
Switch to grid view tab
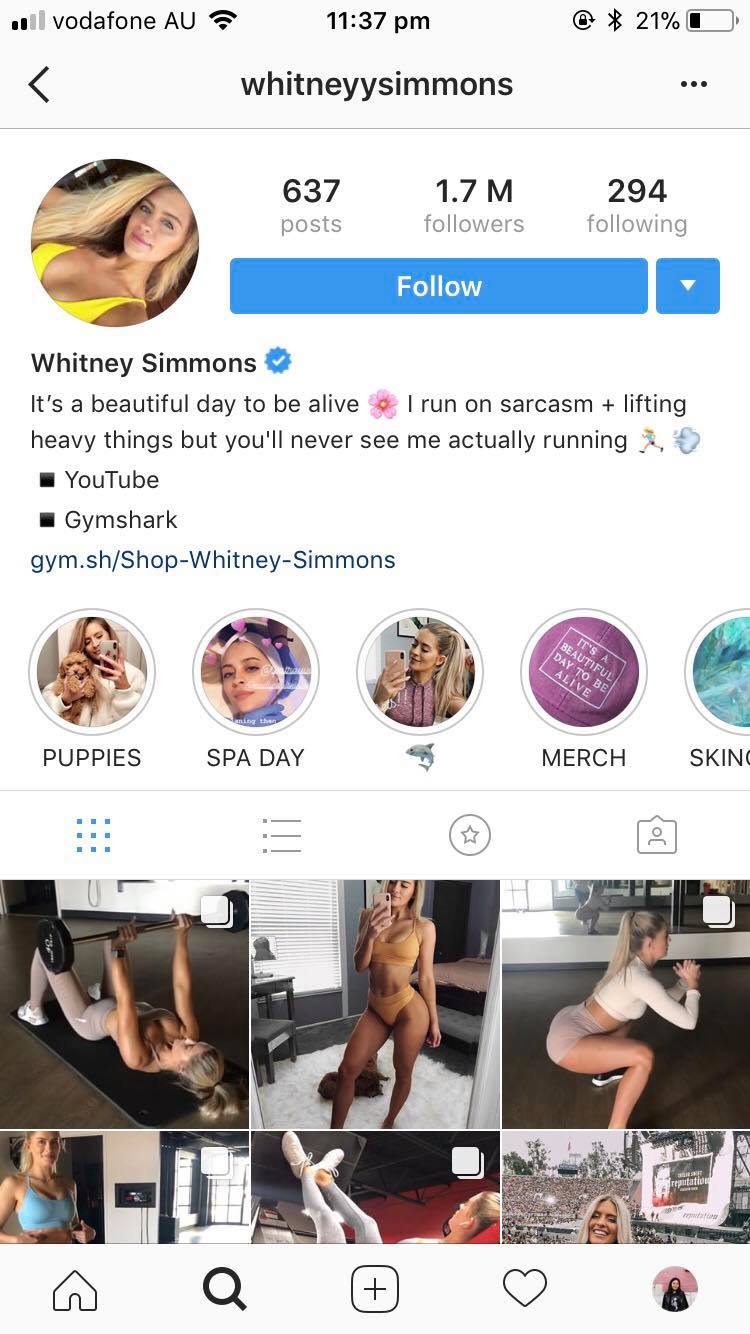tap(93, 835)
